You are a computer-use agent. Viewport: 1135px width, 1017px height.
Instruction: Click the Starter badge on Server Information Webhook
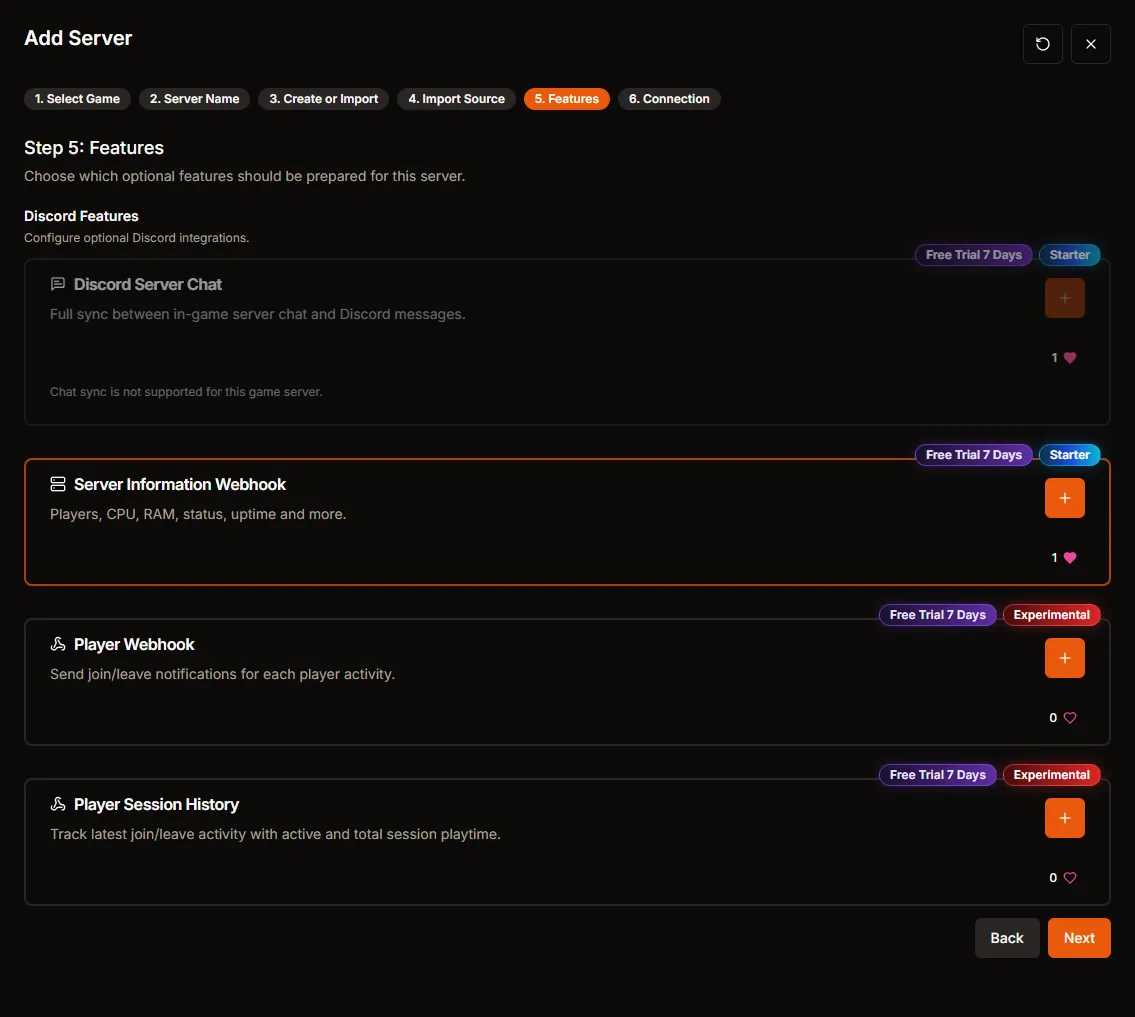1069,455
